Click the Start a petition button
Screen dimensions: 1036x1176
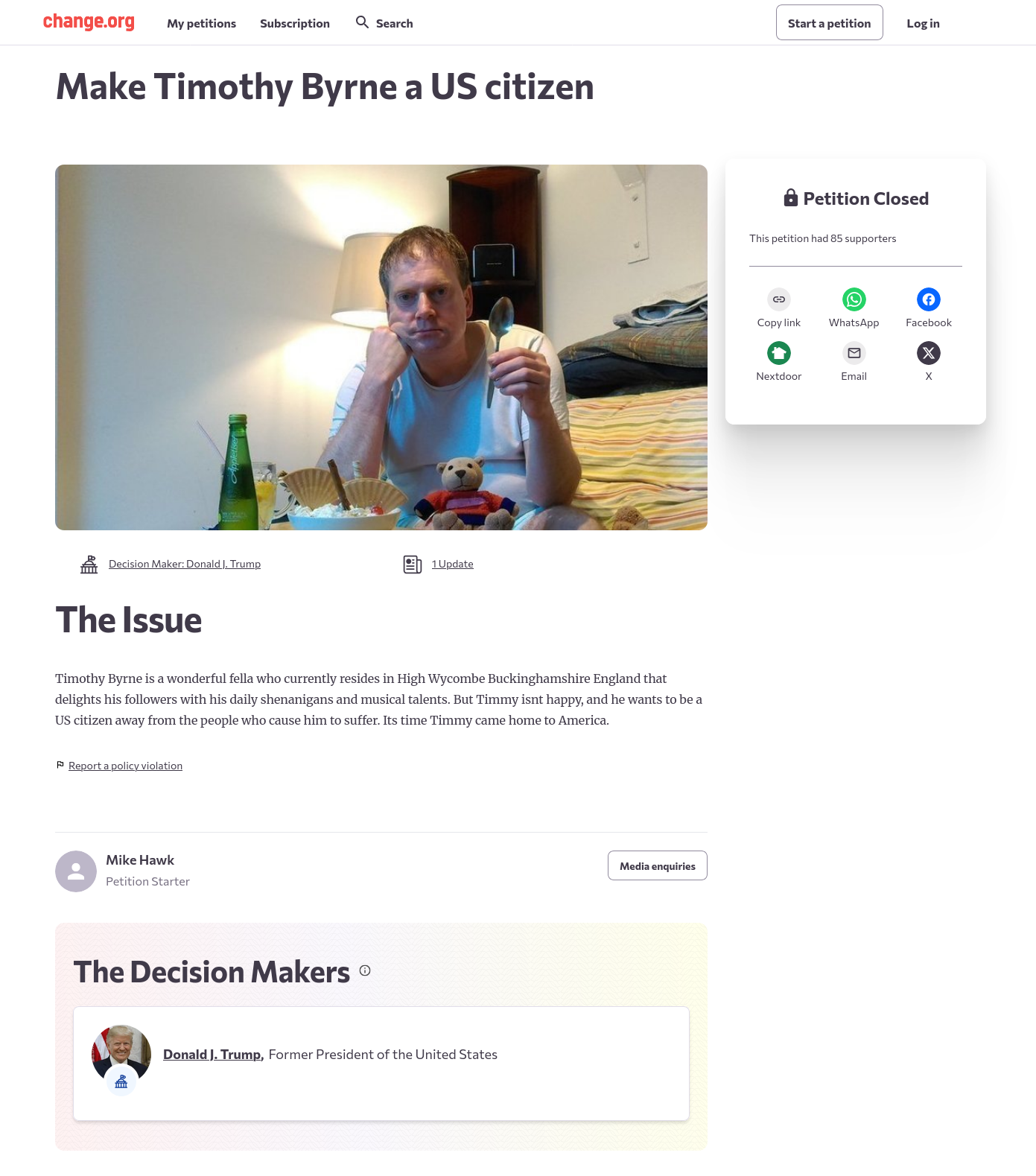tap(830, 22)
